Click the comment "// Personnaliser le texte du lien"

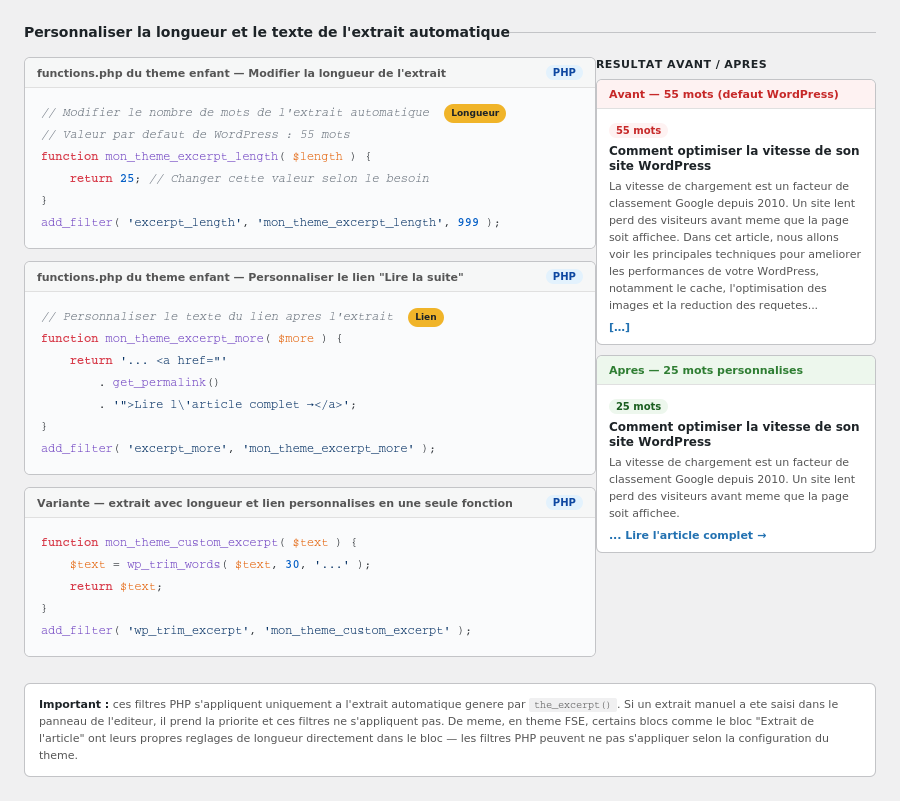[x=217, y=316]
